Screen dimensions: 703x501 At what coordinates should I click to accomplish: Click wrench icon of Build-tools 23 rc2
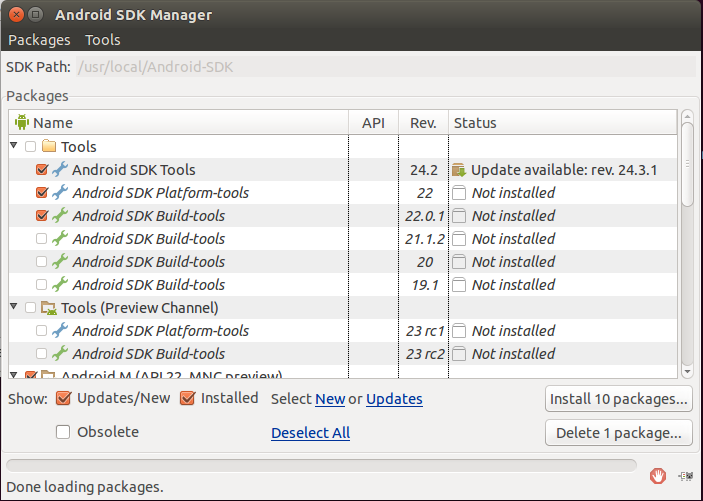click(x=60, y=353)
